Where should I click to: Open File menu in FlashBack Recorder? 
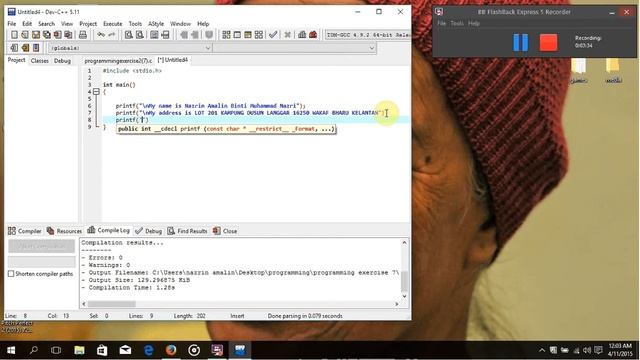pos(442,23)
